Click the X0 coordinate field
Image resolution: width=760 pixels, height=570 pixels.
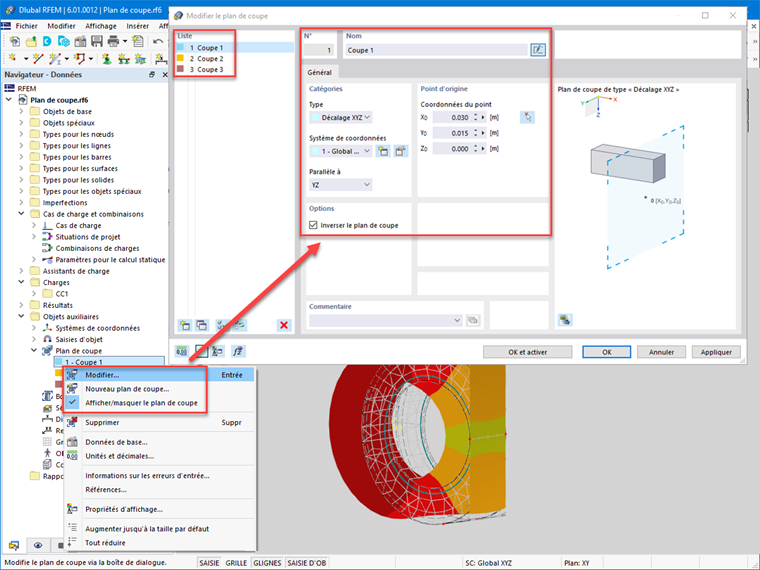click(x=452, y=117)
